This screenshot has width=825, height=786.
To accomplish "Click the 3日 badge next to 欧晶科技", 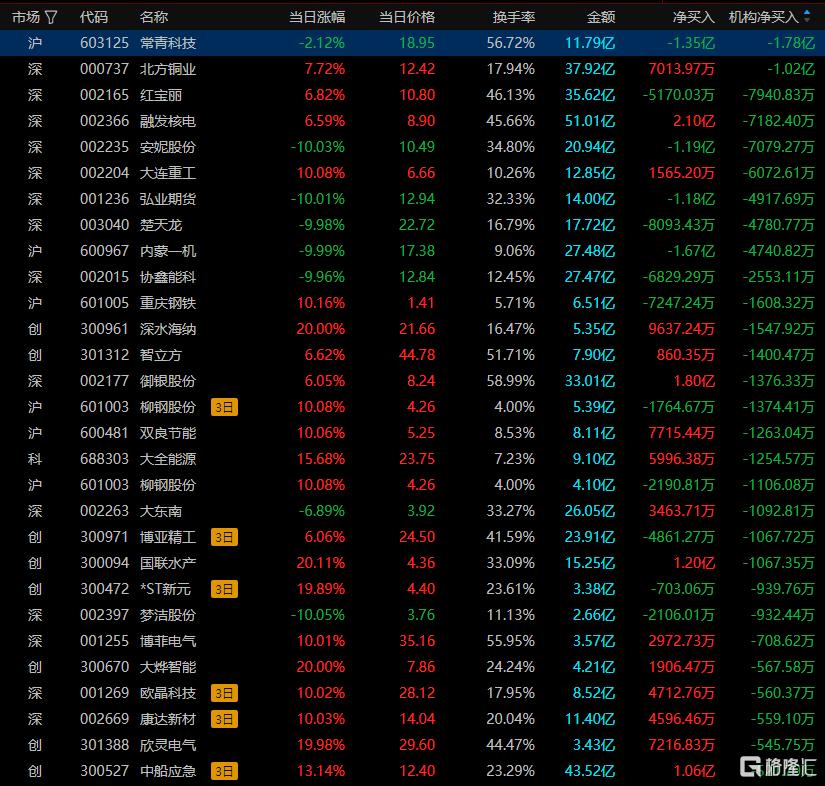I will point(224,693).
